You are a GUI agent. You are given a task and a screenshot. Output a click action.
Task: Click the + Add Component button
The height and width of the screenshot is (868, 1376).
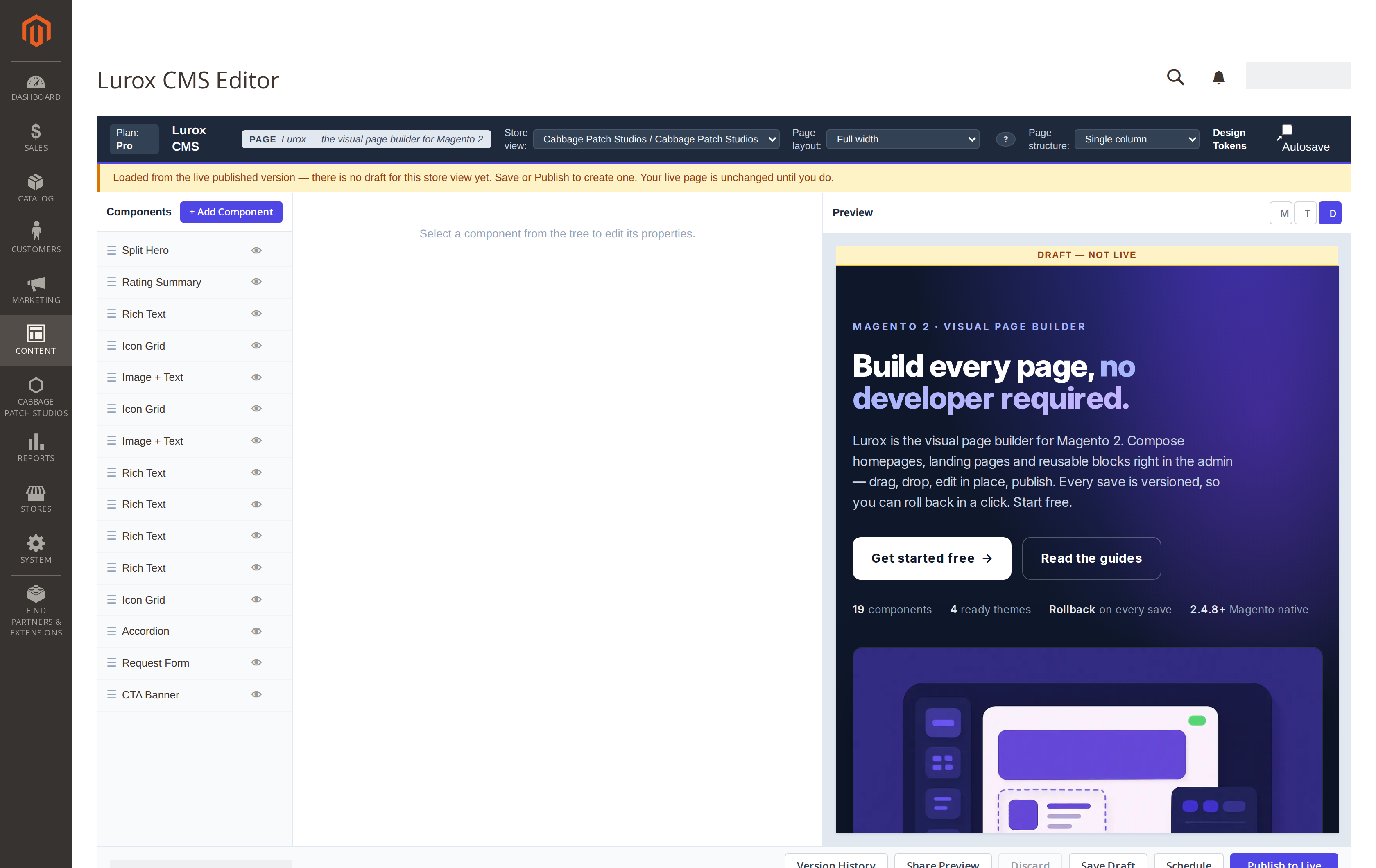[x=231, y=212]
